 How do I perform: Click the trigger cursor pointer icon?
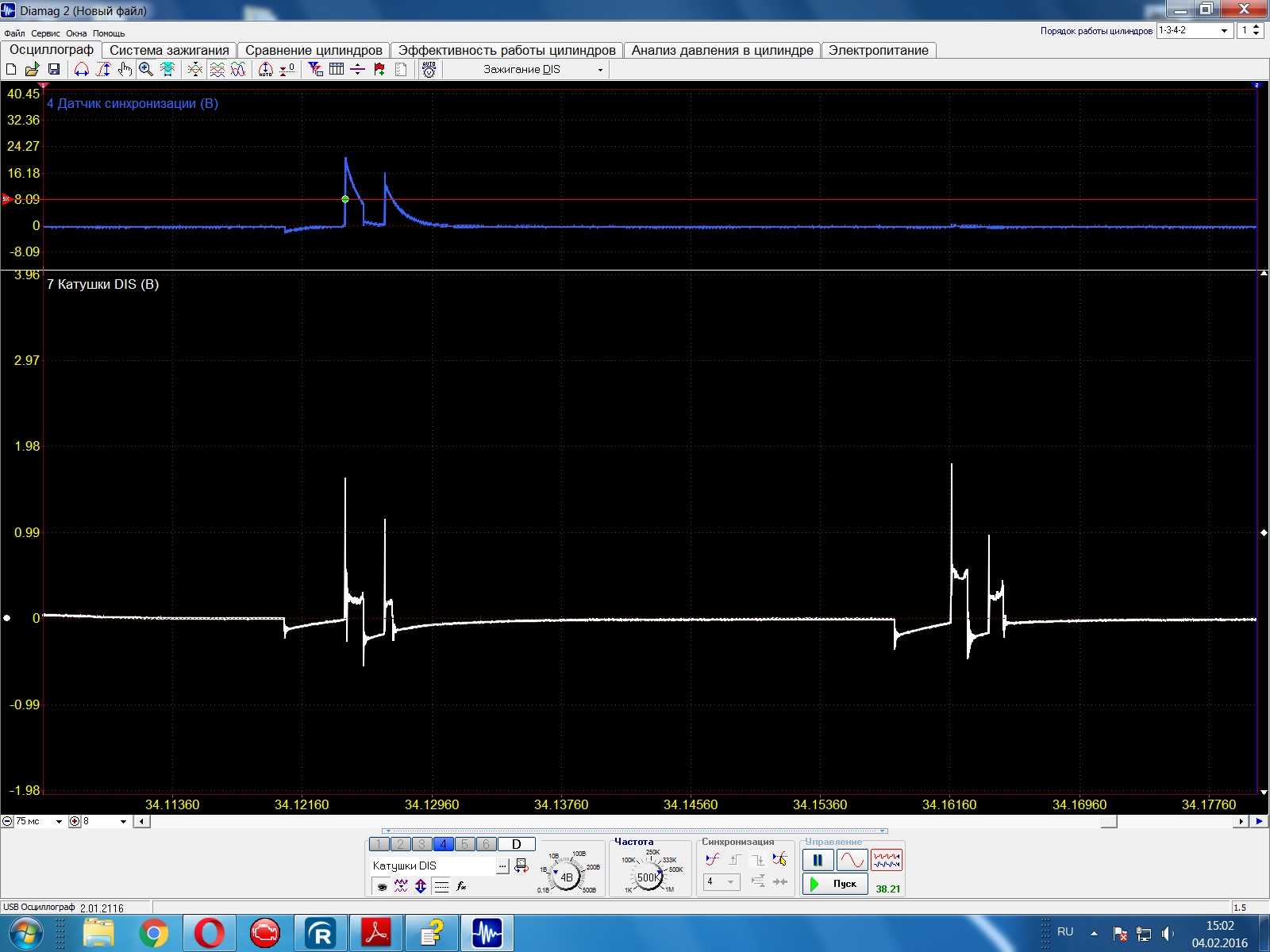click(x=780, y=859)
